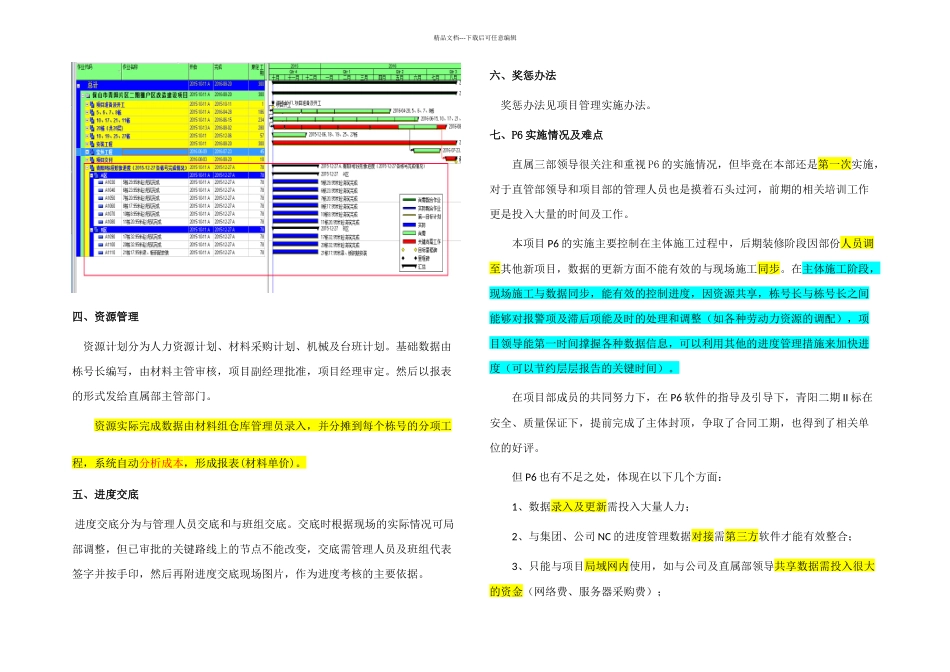Click the line starting "部调整，但已审批的关键路线"
950x672 pixels.
262,549
